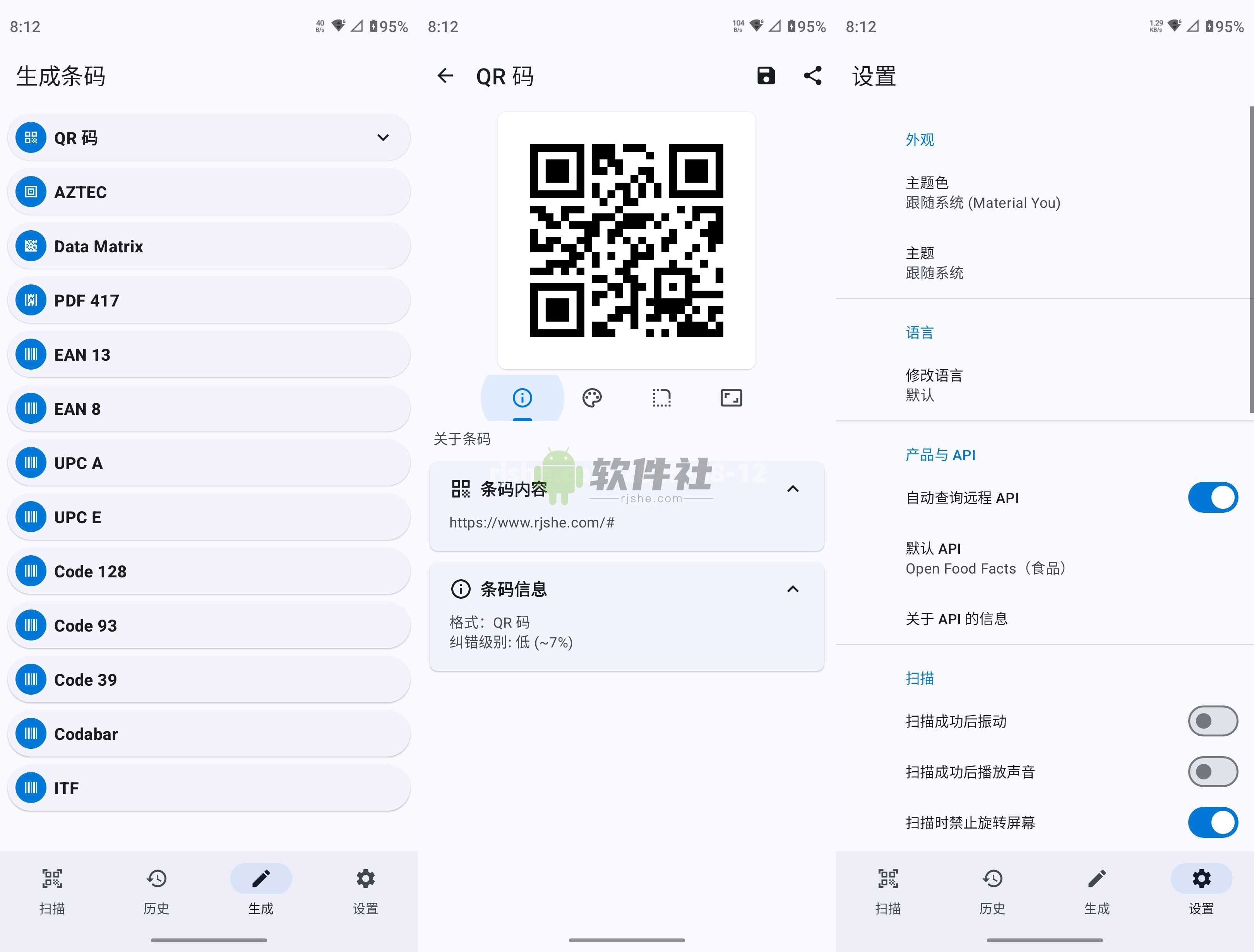The width and height of the screenshot is (1254, 952).
Task: Expand the QR 码 format dropdown
Action: pos(383,137)
